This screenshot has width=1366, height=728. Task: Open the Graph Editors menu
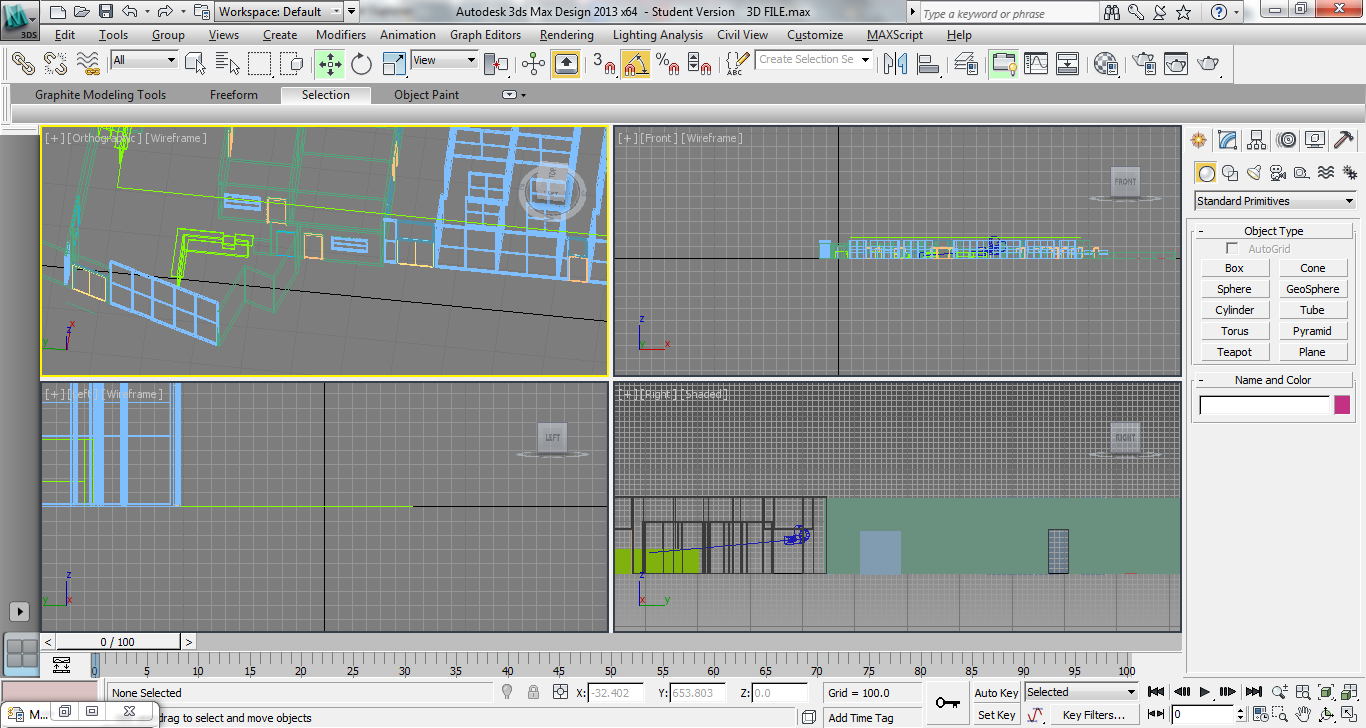click(x=485, y=35)
